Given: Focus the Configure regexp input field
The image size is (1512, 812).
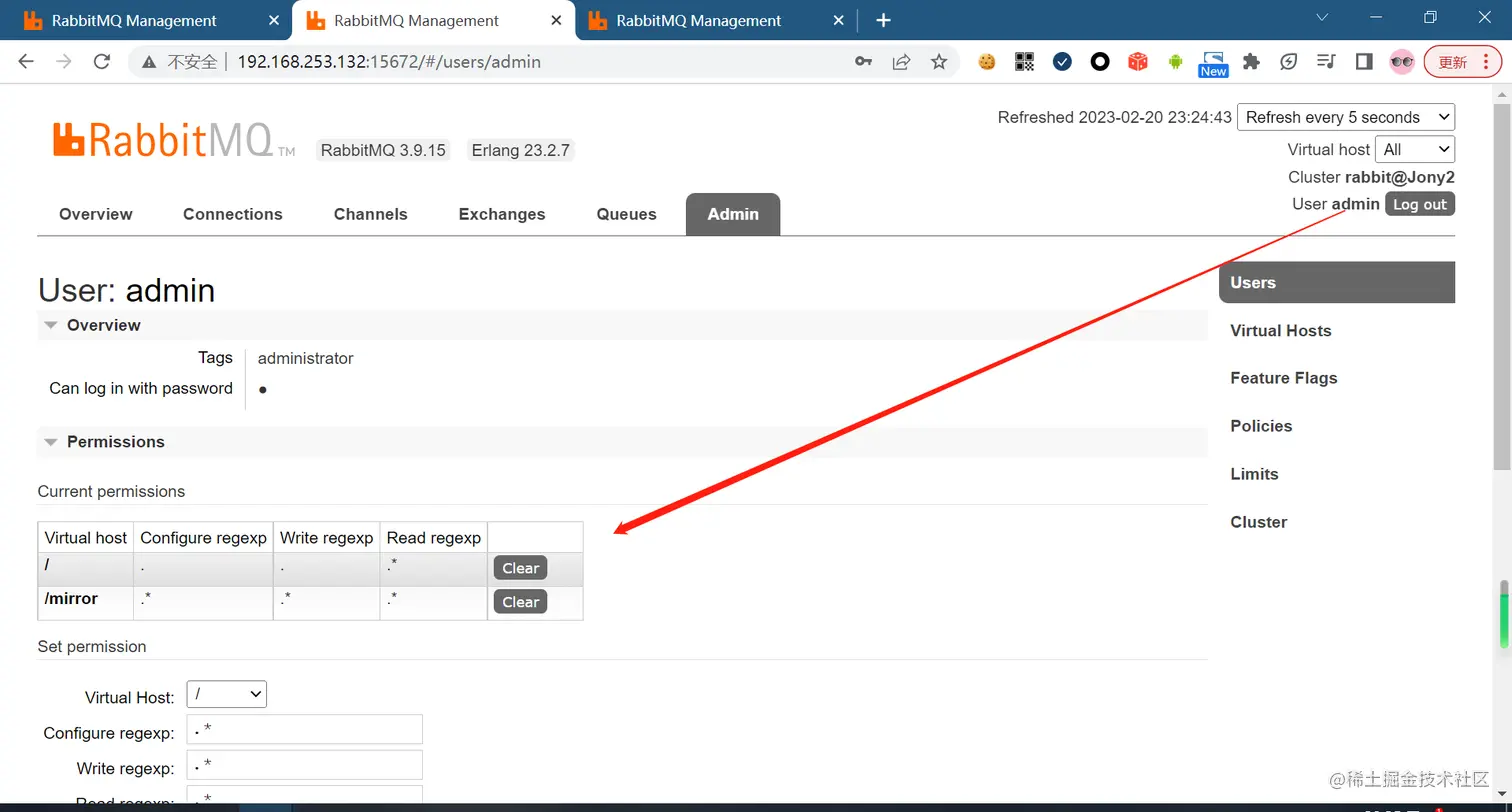Looking at the screenshot, I should pos(305,730).
